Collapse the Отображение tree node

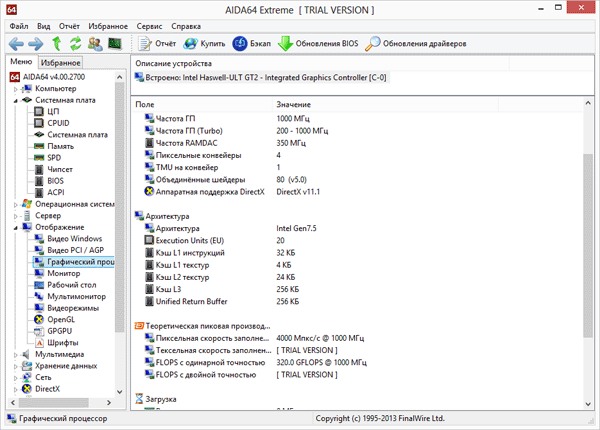click(x=16, y=228)
